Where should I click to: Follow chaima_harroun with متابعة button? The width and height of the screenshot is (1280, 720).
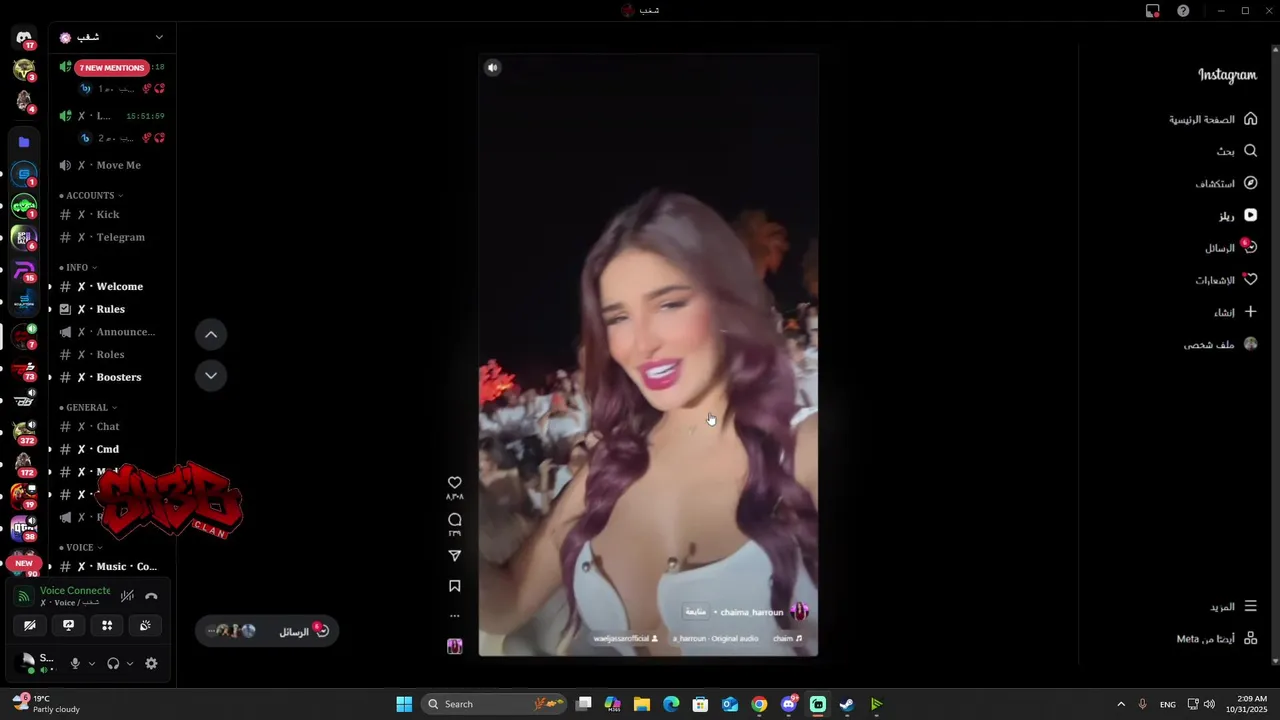(x=695, y=612)
